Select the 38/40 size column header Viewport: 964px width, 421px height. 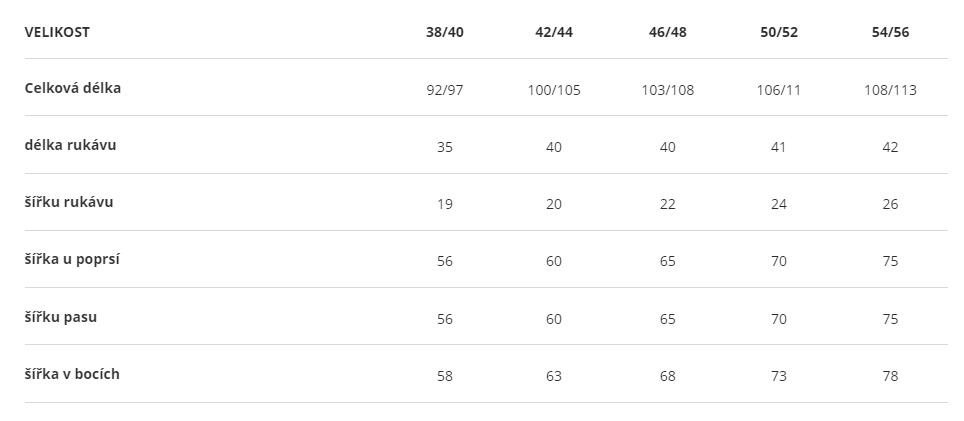point(444,32)
